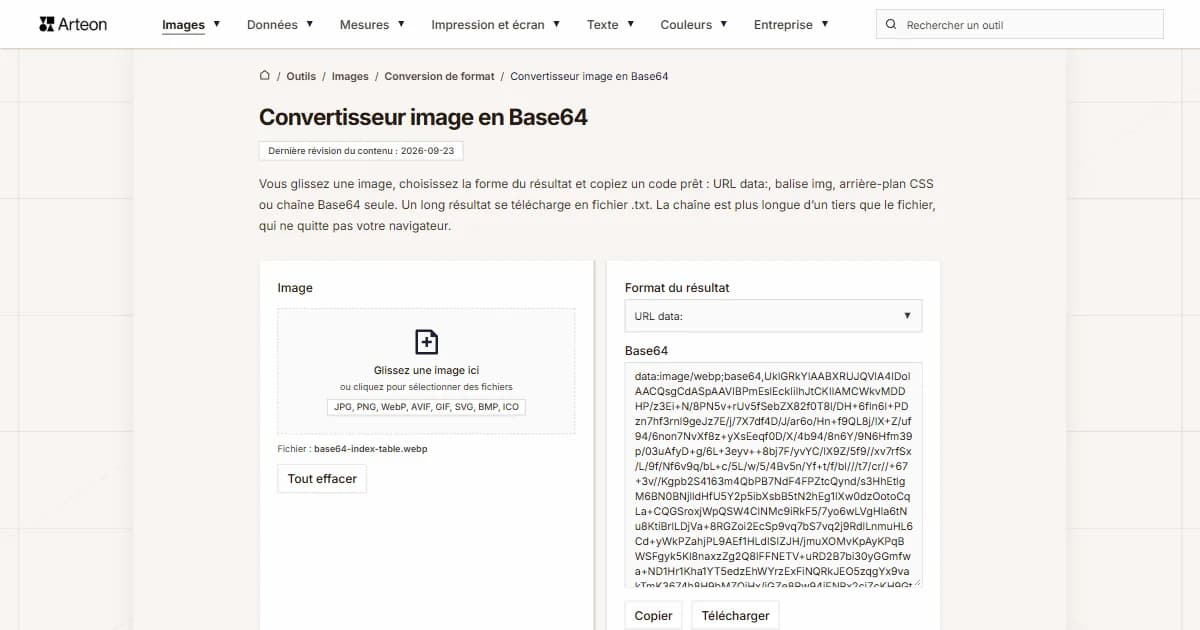Click the Arteon logo
Viewport: 1200px width, 630px height.
coord(73,24)
